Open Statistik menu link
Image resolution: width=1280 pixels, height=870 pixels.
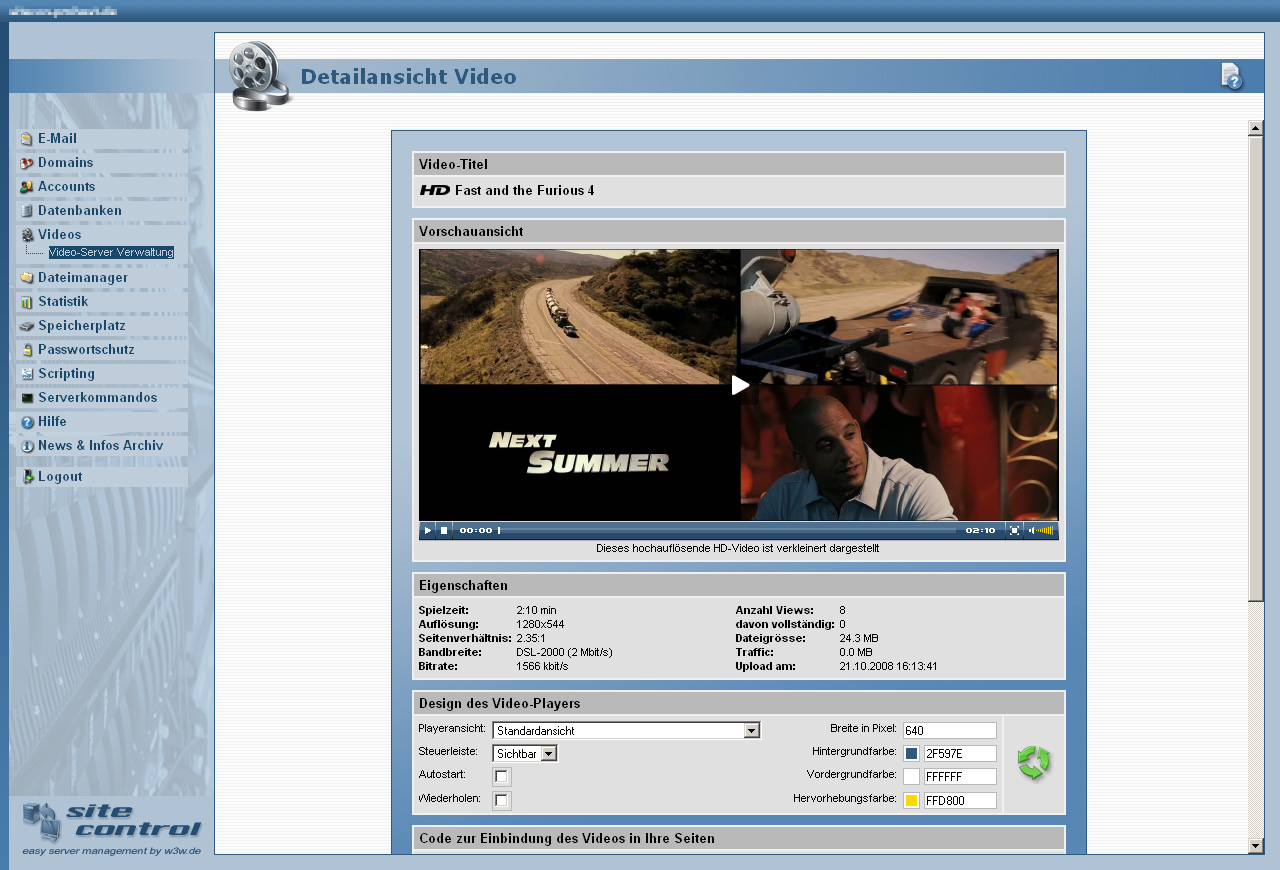pos(63,302)
